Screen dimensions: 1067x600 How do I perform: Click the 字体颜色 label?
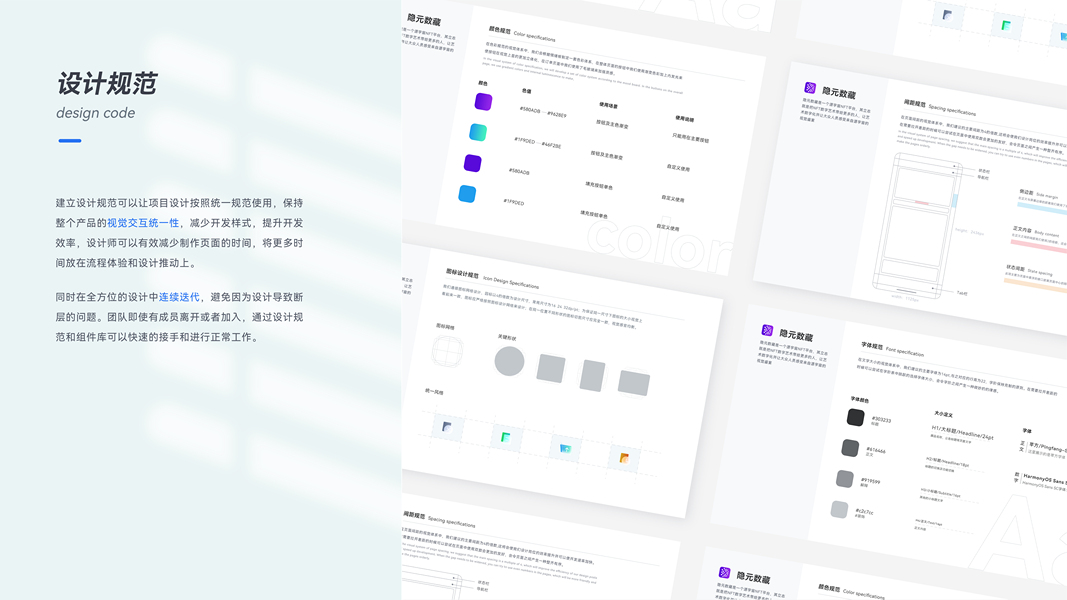pyautogui.click(x=859, y=399)
